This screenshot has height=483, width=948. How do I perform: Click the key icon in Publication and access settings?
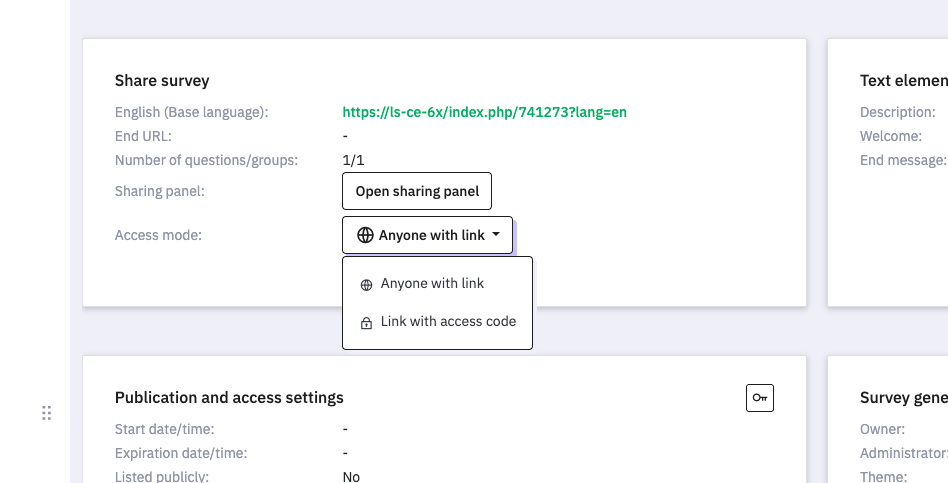click(760, 398)
